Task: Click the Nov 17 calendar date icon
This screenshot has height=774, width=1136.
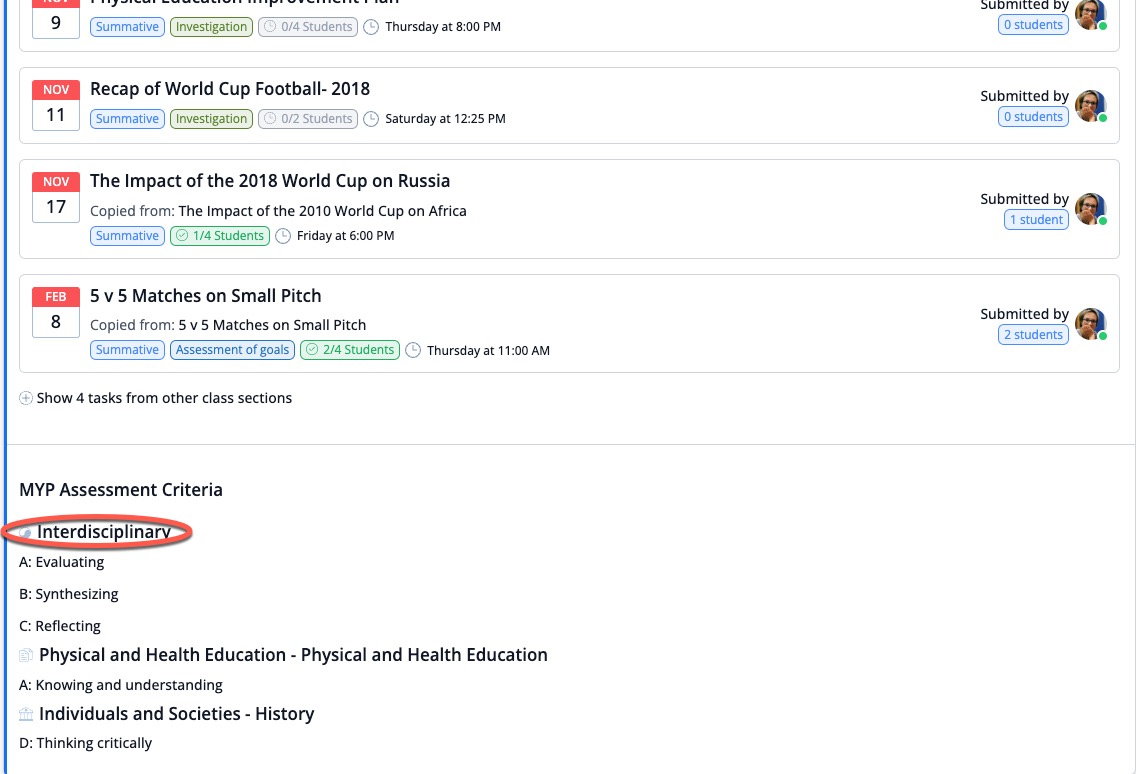Action: pyautogui.click(x=56, y=197)
